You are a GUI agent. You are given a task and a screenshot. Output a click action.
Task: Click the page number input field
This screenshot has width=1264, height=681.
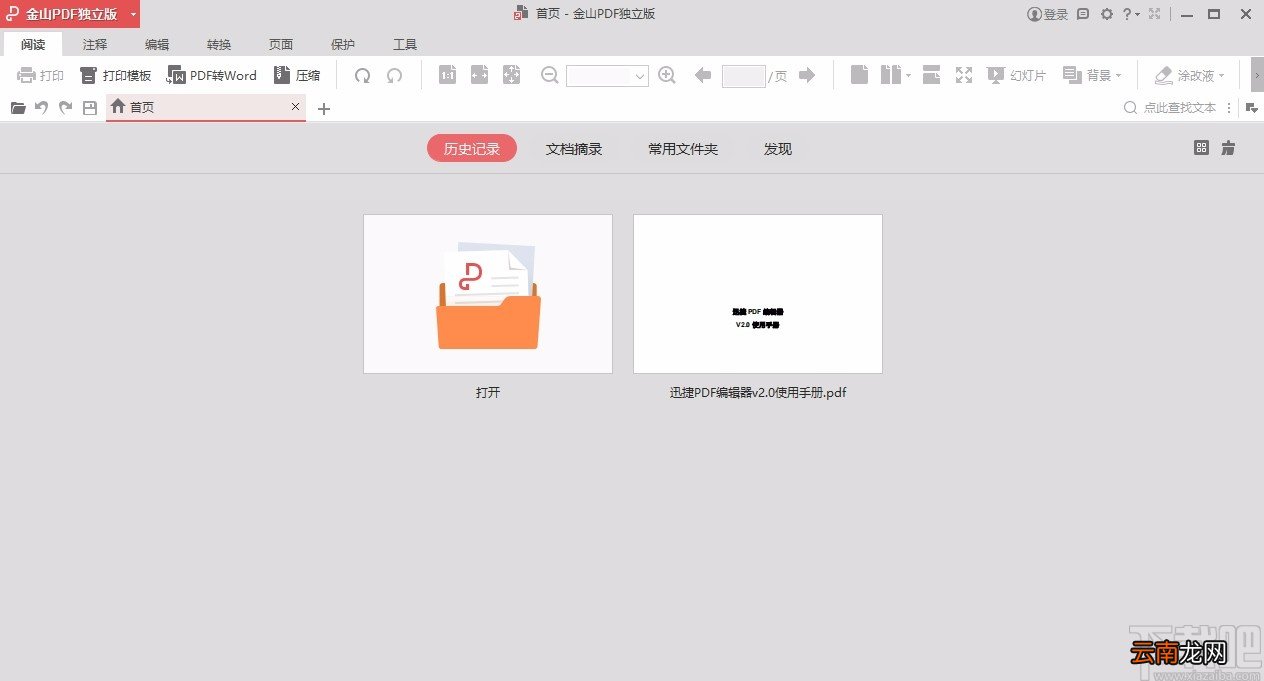[744, 76]
